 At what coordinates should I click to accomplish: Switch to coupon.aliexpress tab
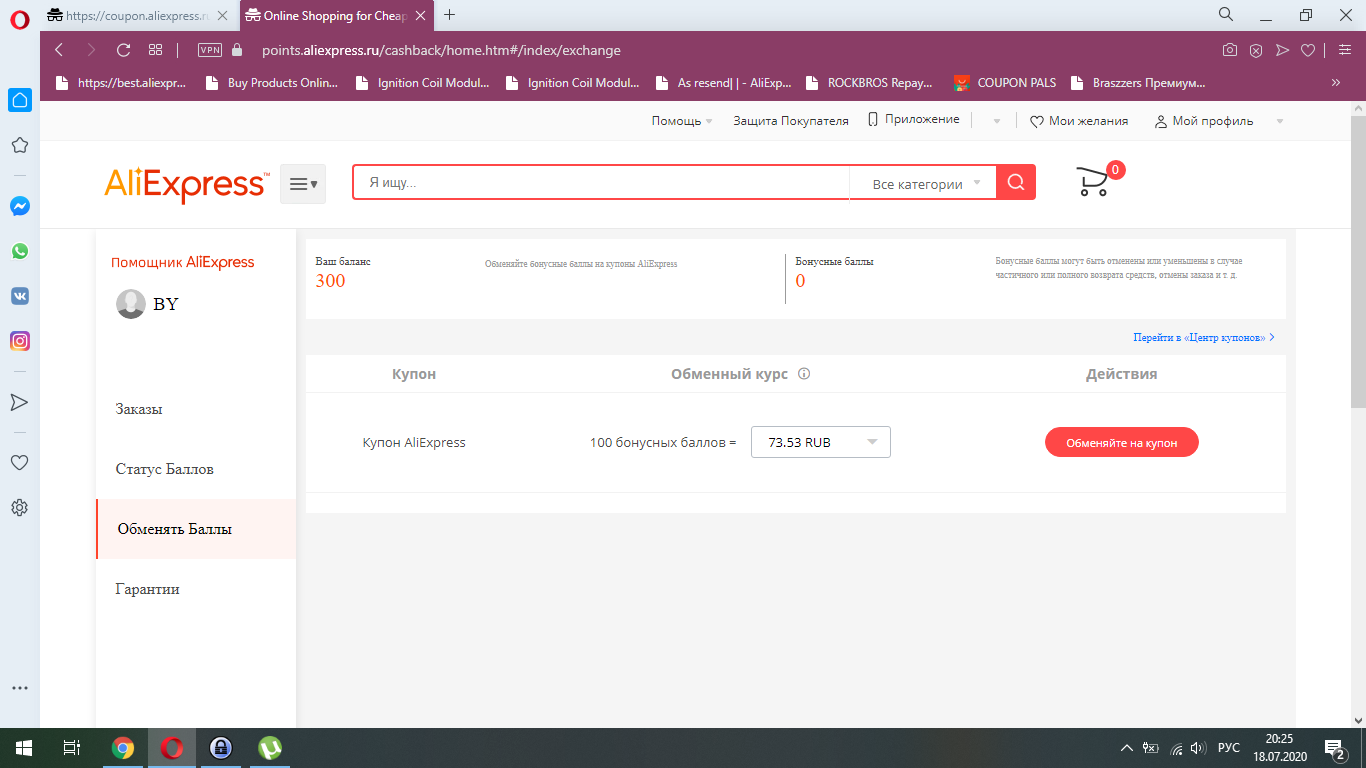pyautogui.click(x=139, y=15)
